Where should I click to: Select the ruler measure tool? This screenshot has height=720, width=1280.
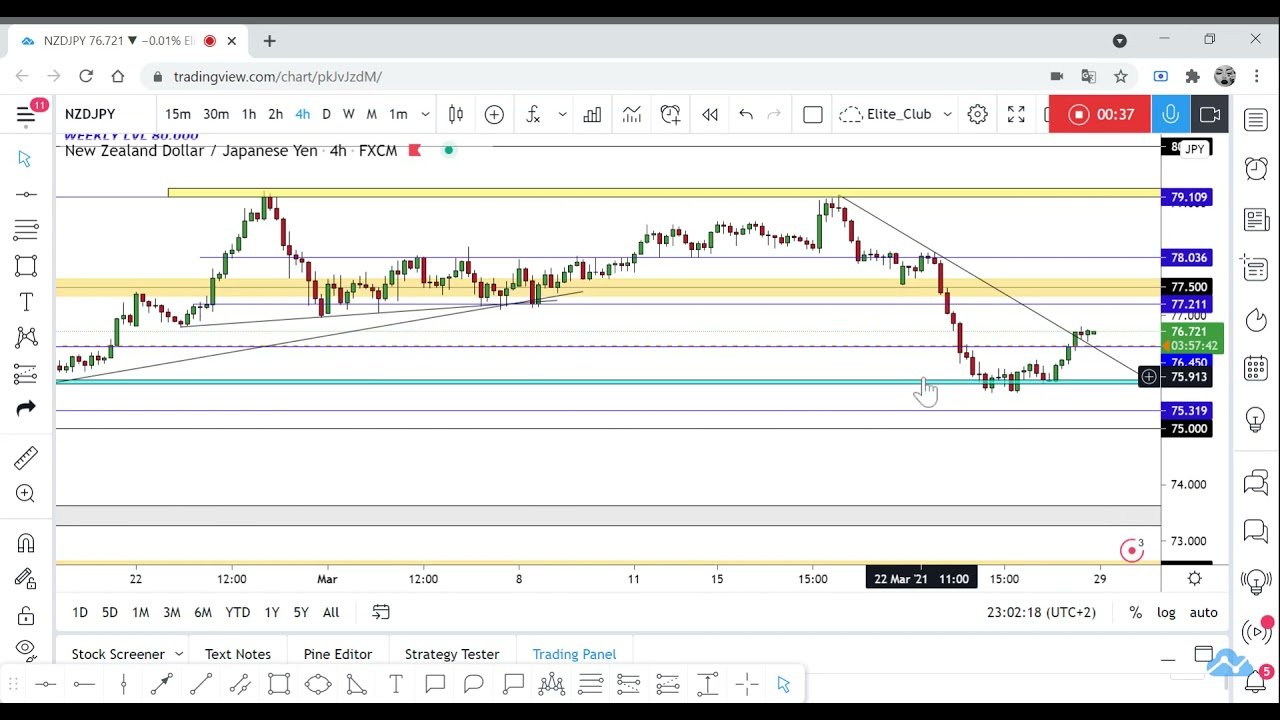click(26, 458)
